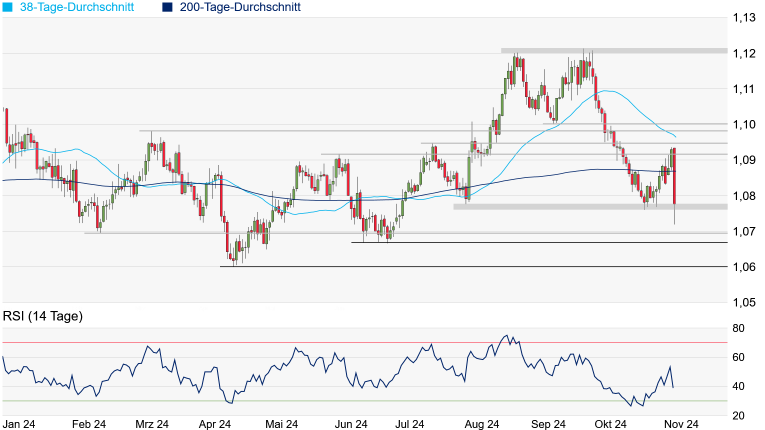Toggle the 200-Tage-Durchschnitt legend label
This screenshot has height=430, width=765.
click(x=240, y=7)
